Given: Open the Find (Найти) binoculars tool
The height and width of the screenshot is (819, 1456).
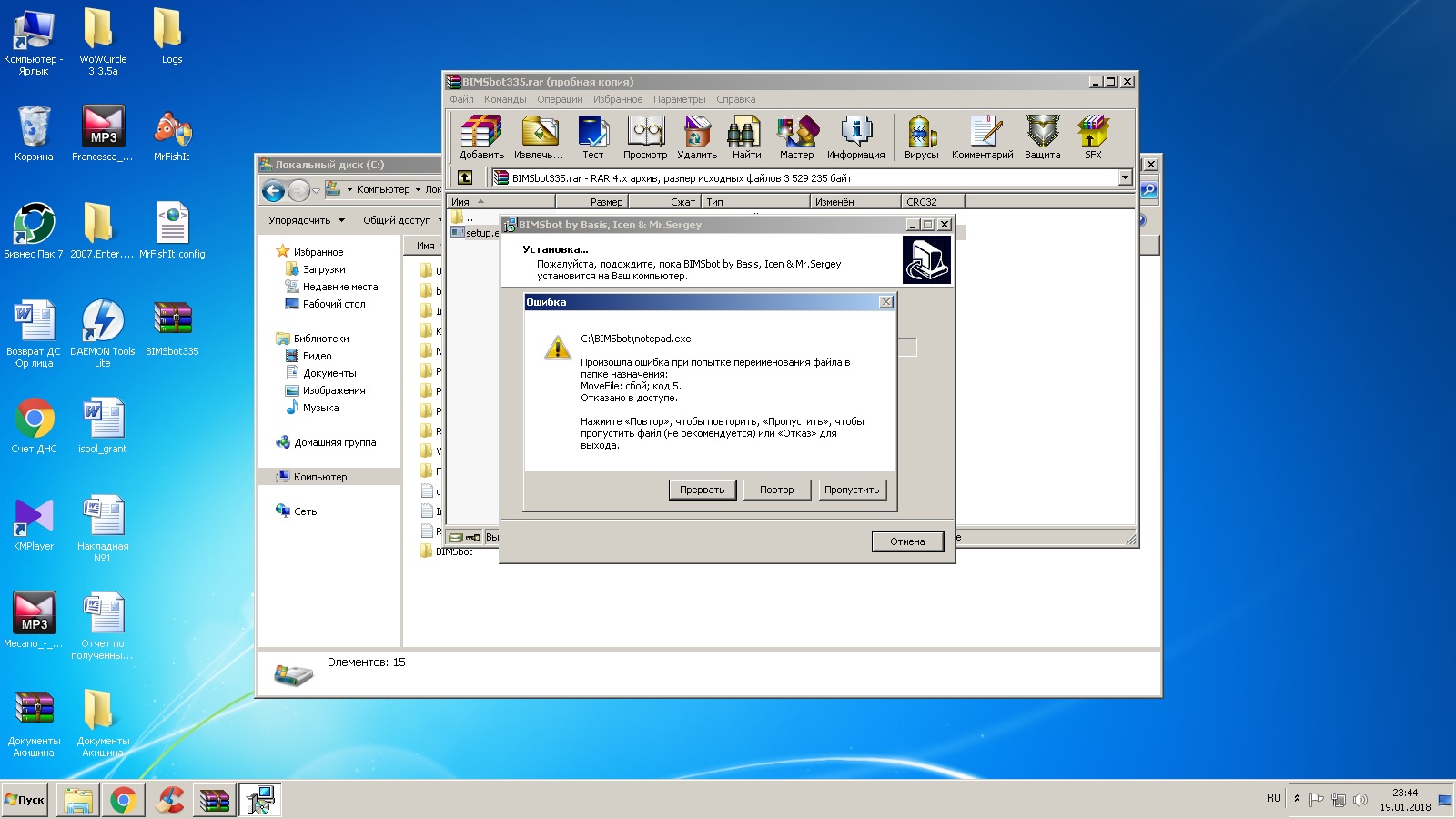Looking at the screenshot, I should point(745,137).
